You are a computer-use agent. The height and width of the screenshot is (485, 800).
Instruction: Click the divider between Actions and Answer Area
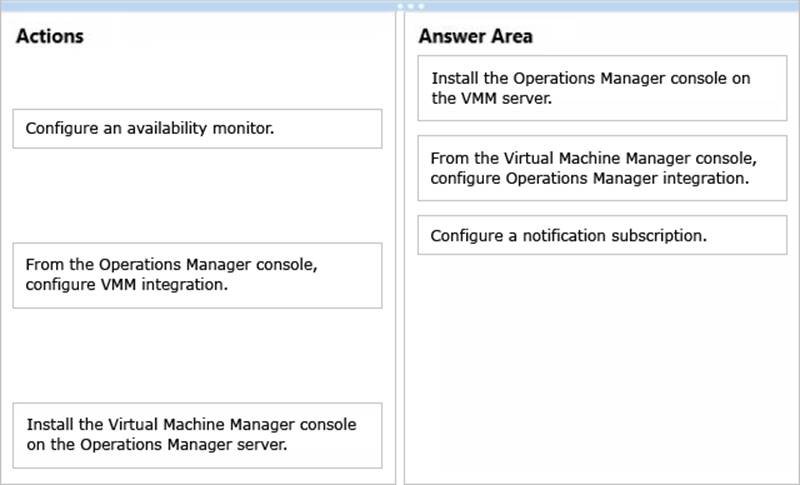tap(400, 250)
